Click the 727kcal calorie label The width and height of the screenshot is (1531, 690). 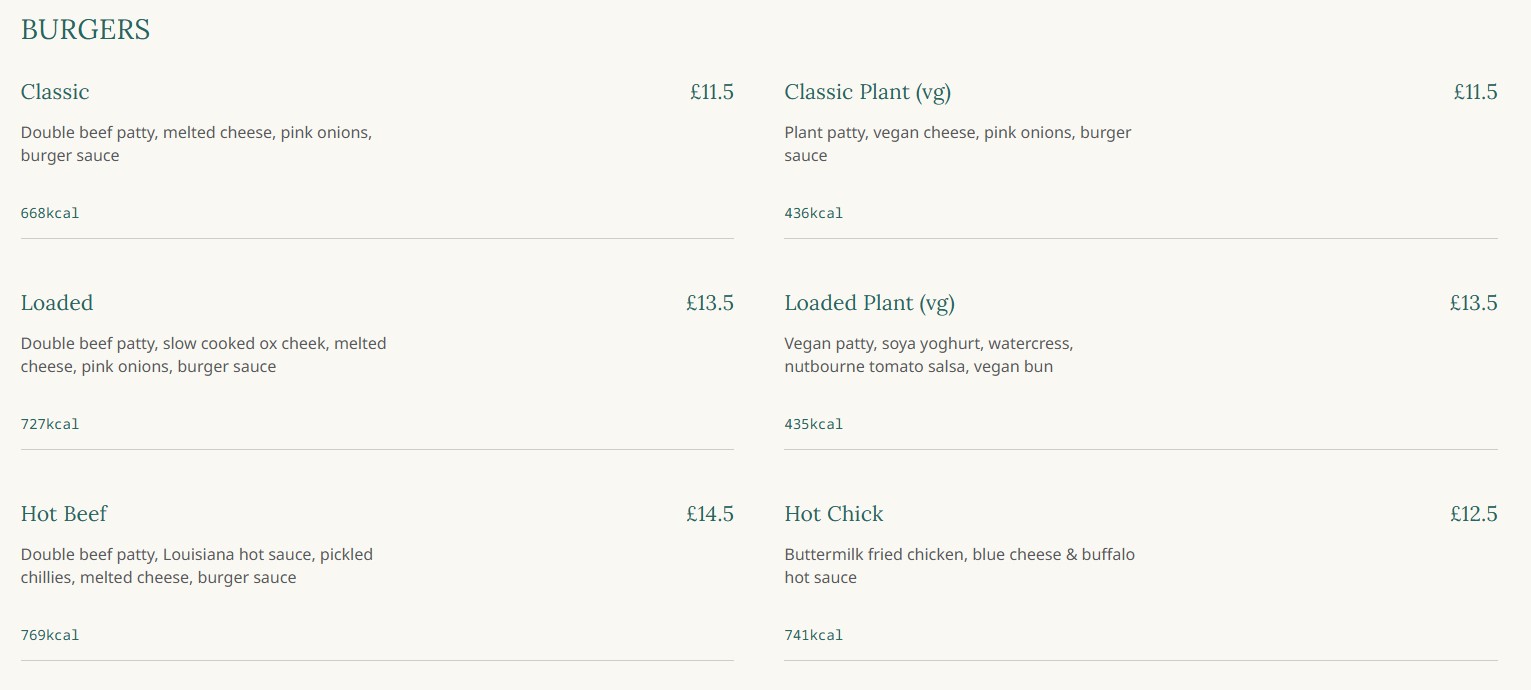tap(50, 424)
